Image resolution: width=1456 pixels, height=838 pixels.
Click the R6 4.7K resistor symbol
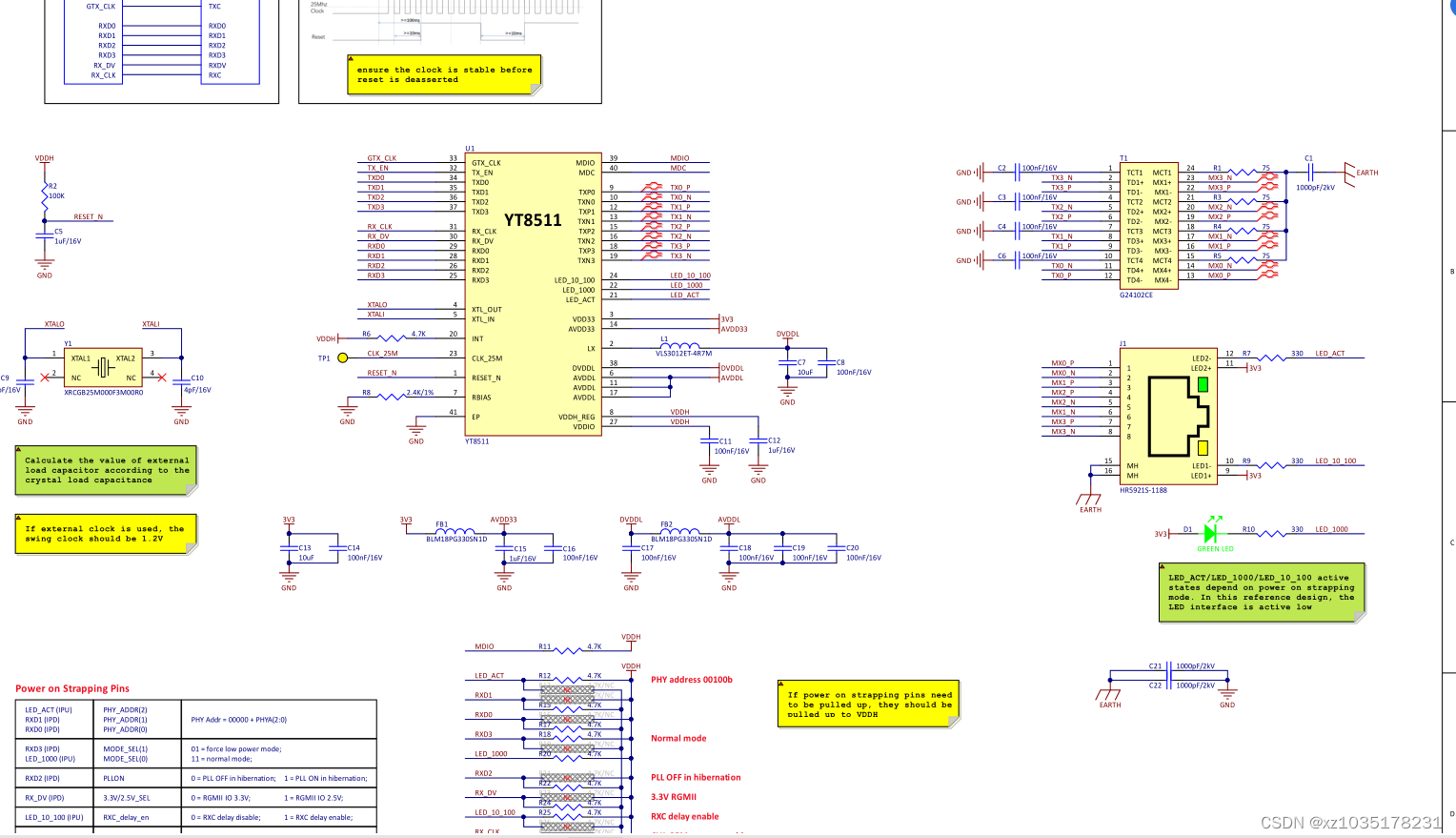(393, 338)
